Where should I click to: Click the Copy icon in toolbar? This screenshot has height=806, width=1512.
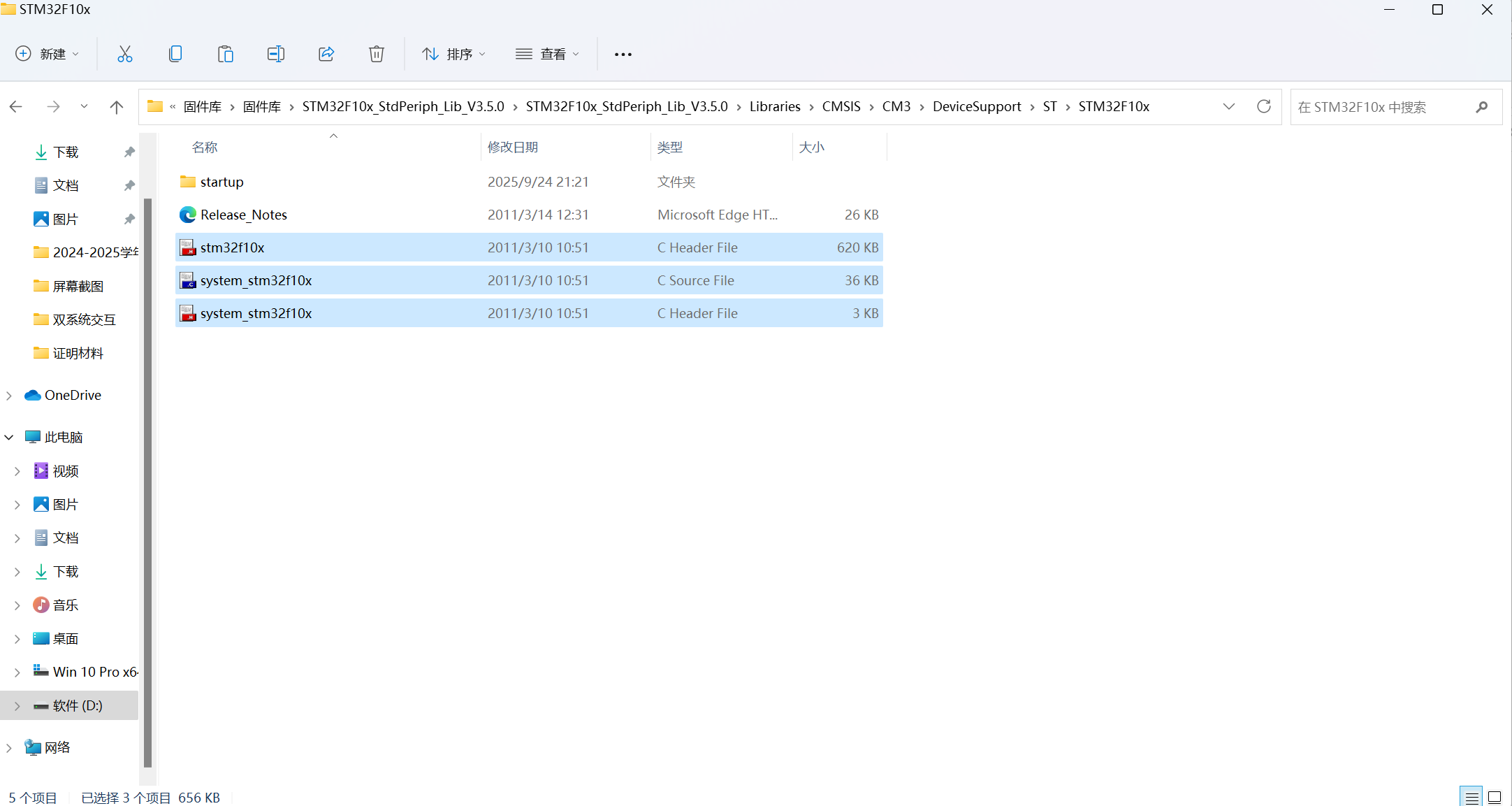pyautogui.click(x=175, y=54)
